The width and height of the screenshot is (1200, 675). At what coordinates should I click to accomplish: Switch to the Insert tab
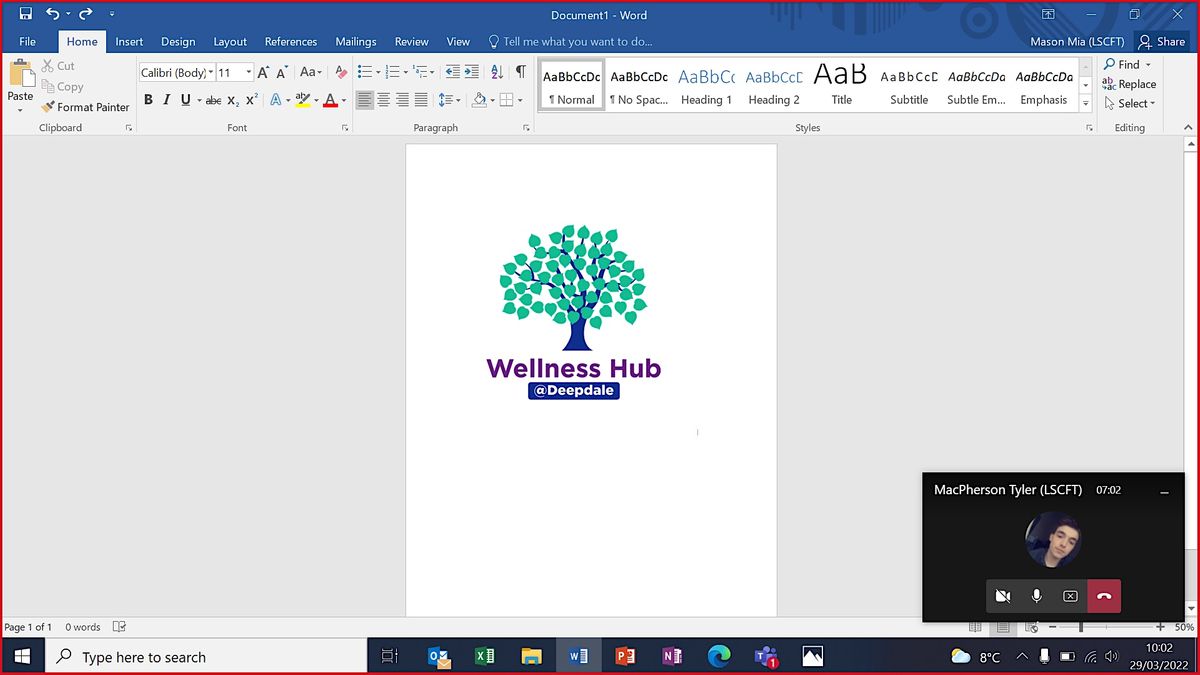(129, 42)
